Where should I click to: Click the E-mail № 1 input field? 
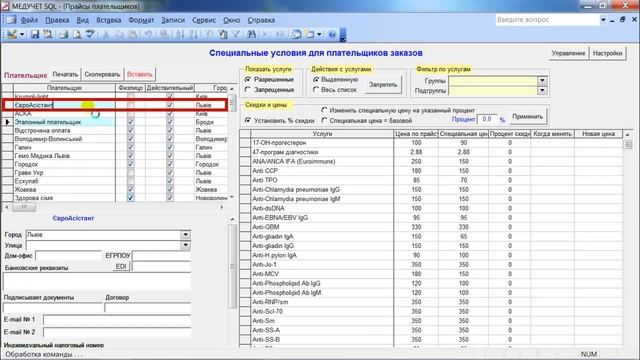point(117,320)
